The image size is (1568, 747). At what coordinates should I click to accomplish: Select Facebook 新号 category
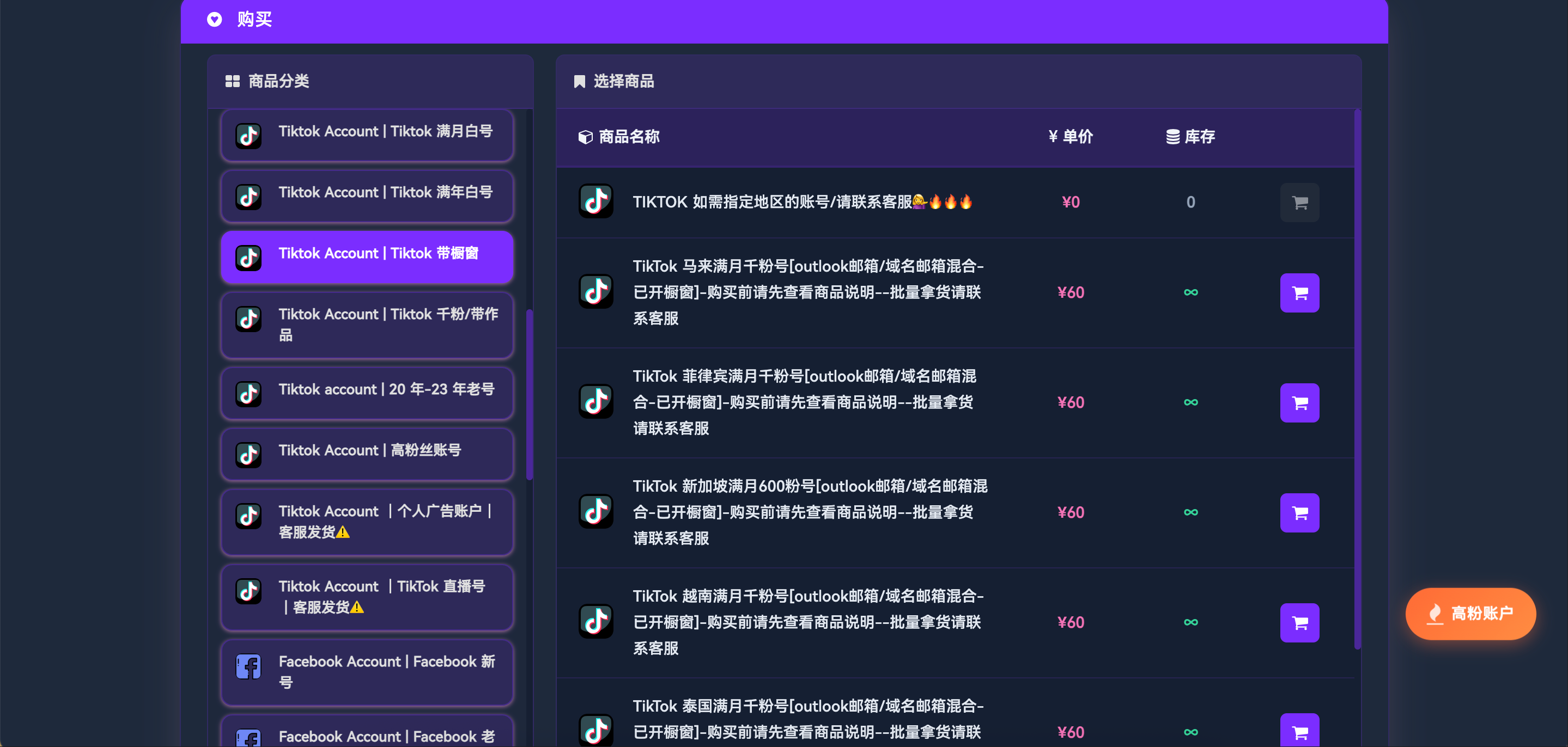(x=367, y=671)
